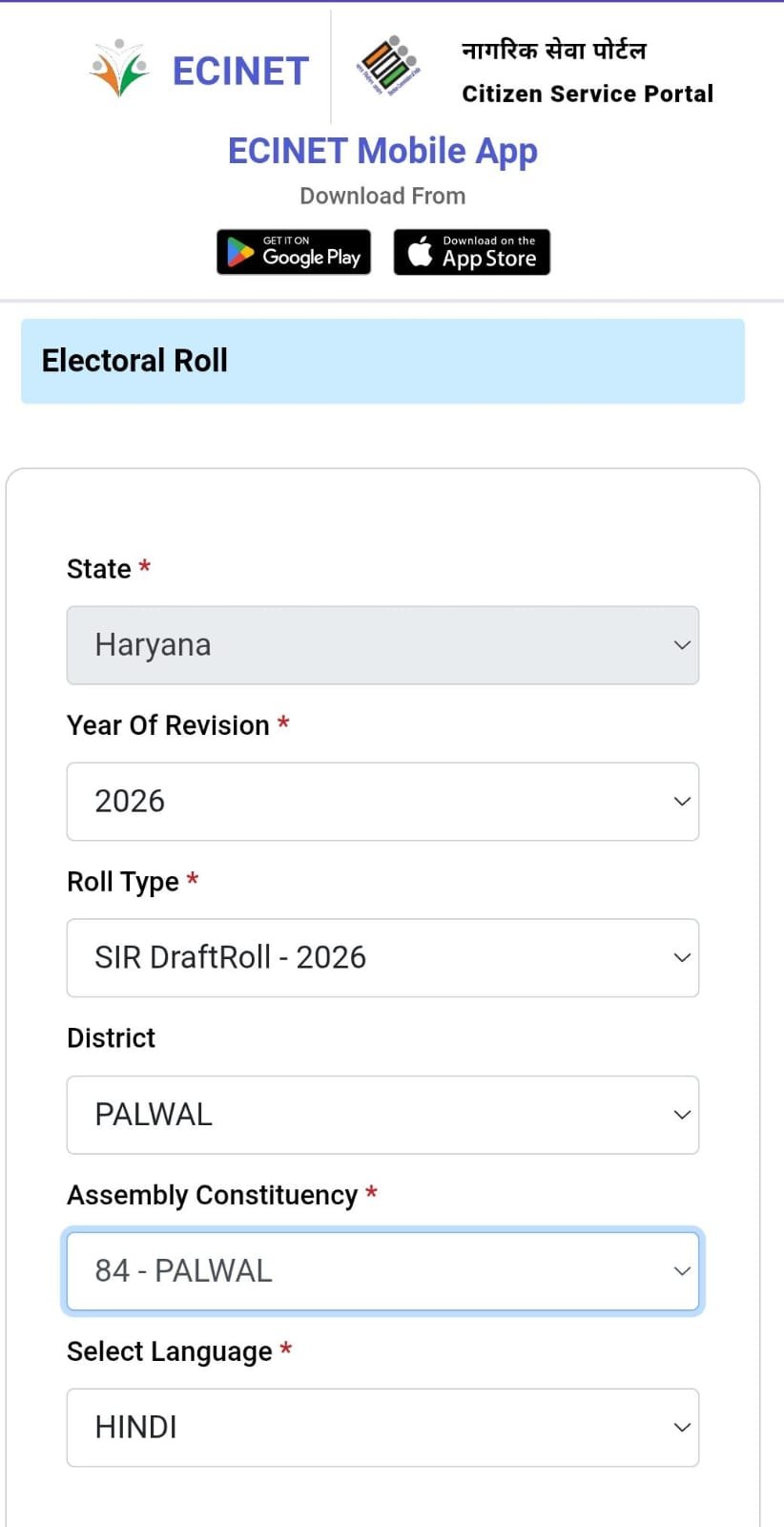Open the Get it on Google Play badge

point(294,252)
